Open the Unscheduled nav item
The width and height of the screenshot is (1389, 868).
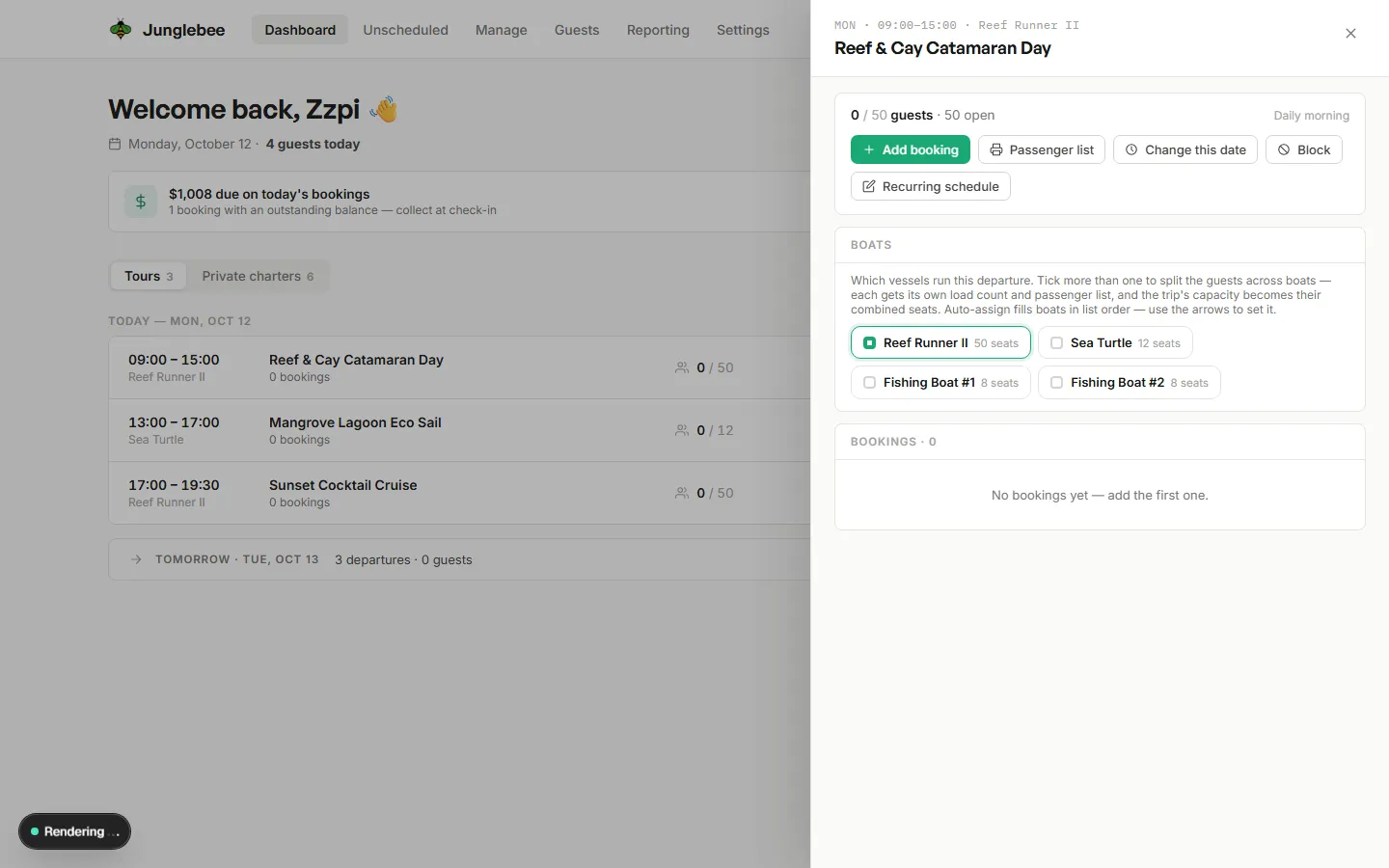tap(405, 30)
